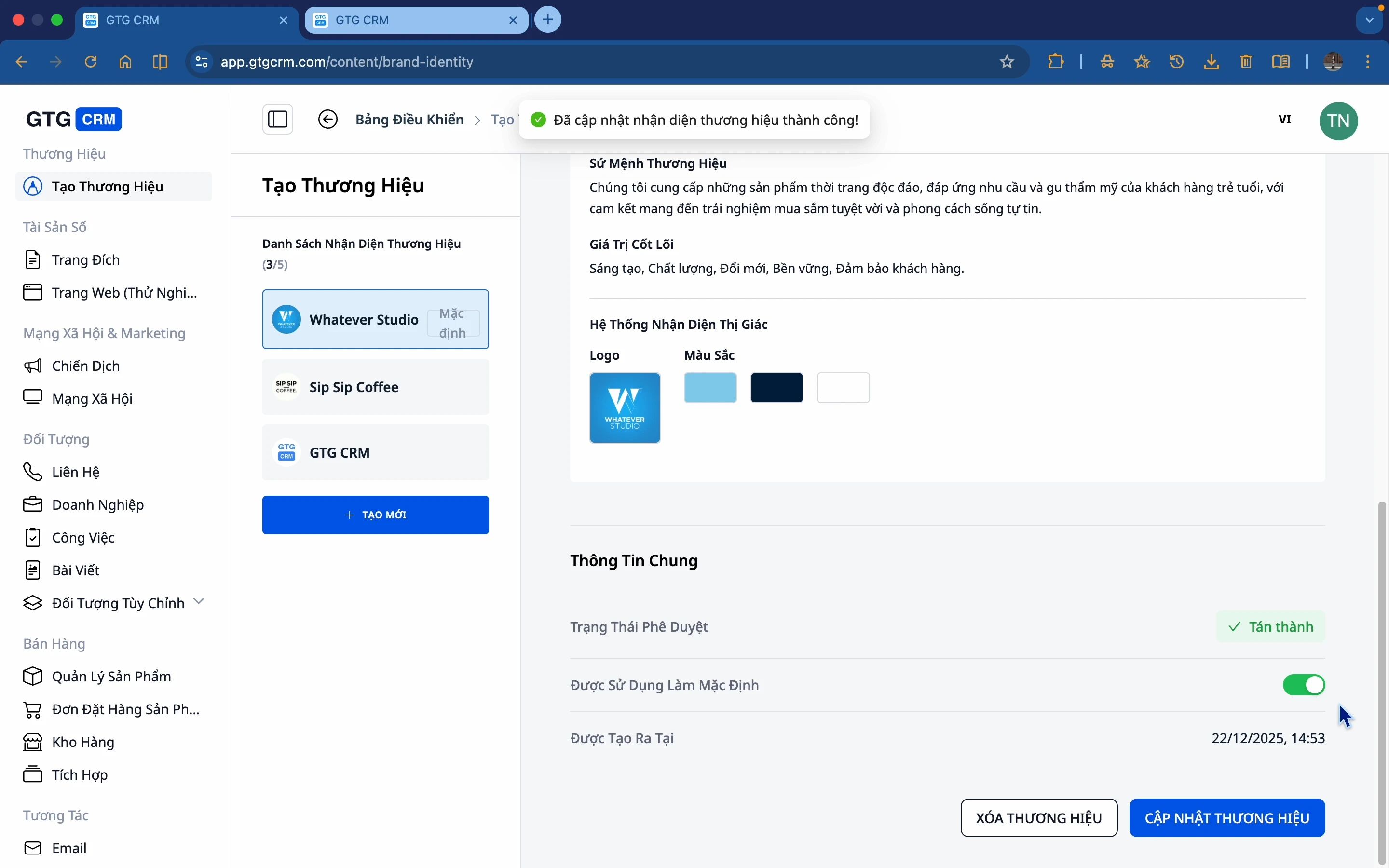This screenshot has width=1389, height=868.
Task: Go to Quản Lý Sản Phẩm
Action: click(111, 676)
